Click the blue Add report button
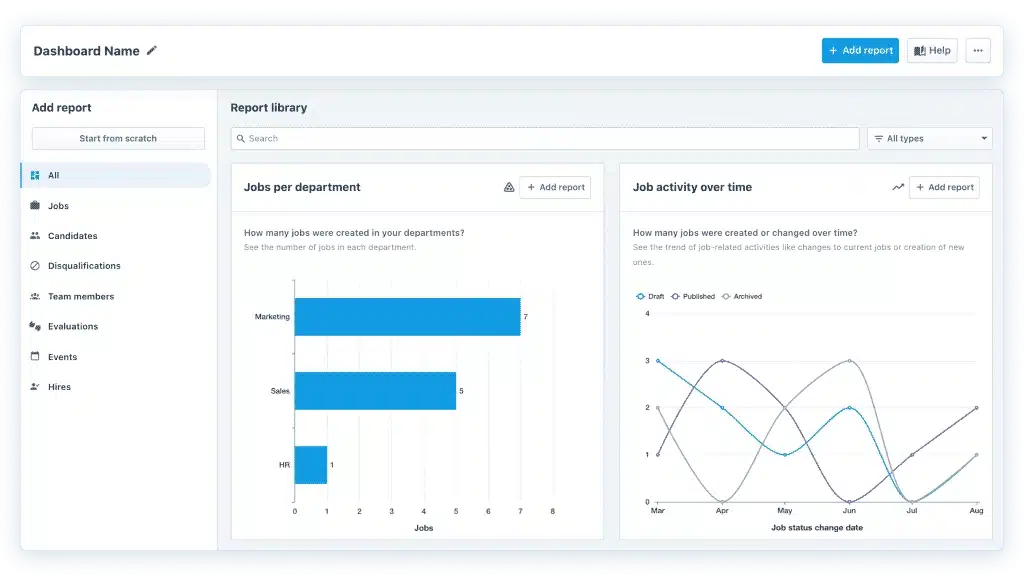1024x576 pixels. [x=860, y=51]
